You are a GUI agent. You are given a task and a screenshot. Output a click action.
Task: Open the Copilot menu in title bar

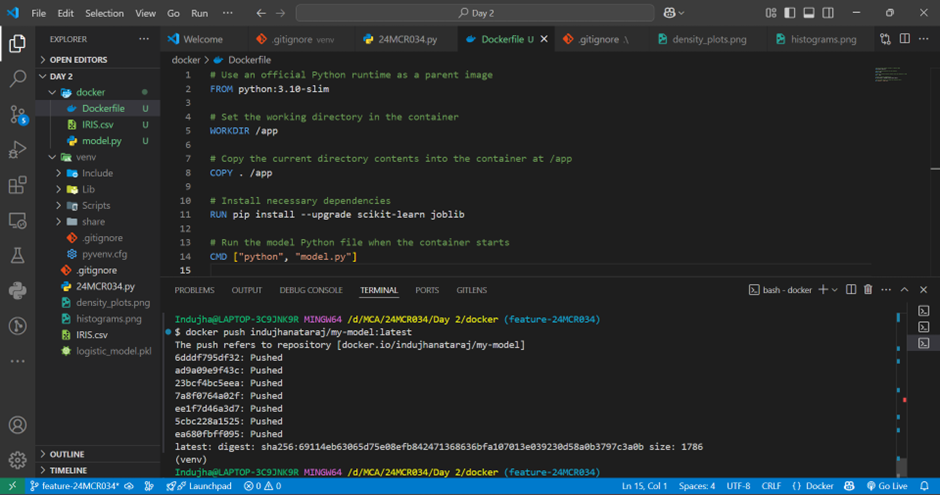(x=673, y=13)
